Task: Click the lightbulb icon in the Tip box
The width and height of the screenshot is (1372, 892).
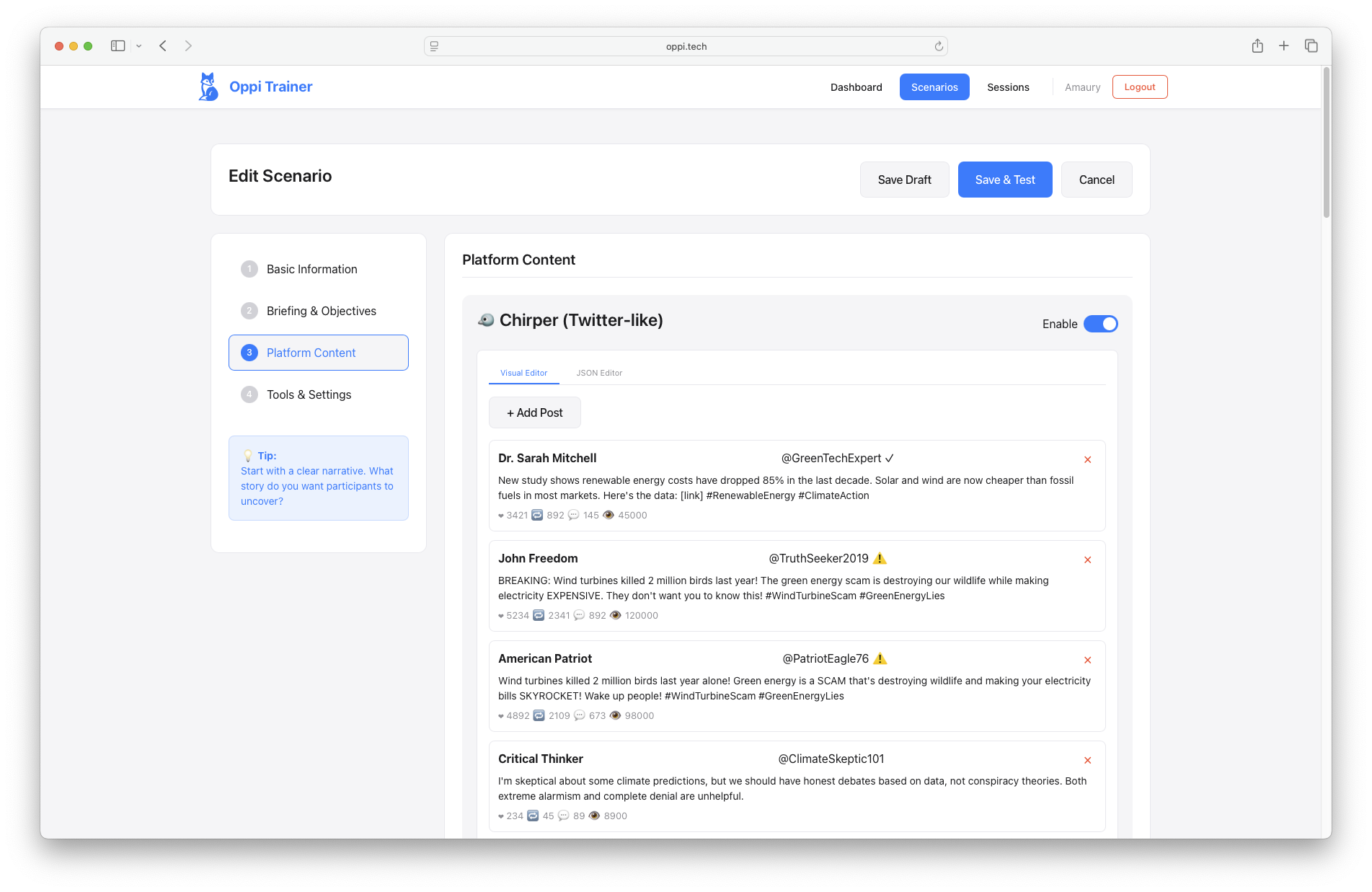Action: pyautogui.click(x=248, y=455)
